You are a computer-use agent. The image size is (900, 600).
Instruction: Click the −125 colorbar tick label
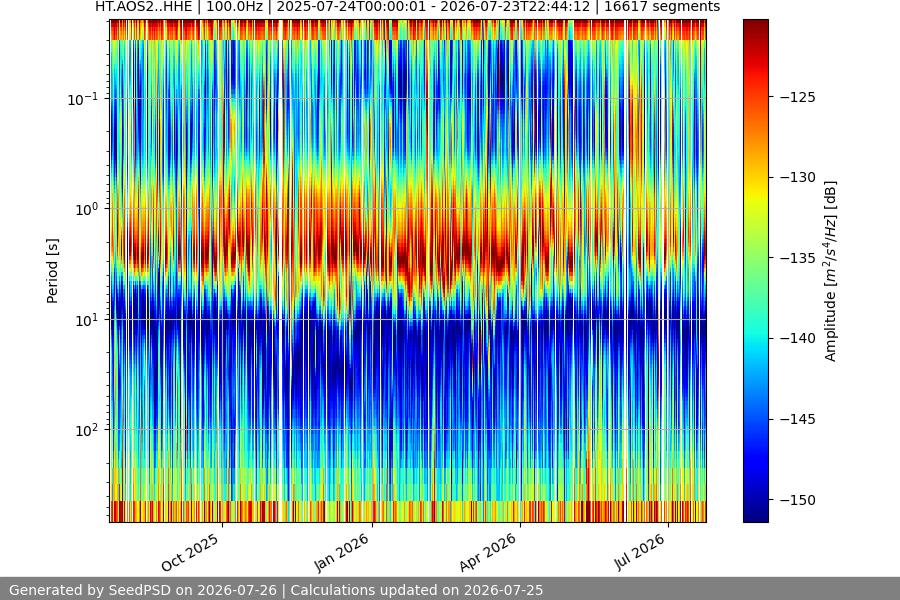[x=797, y=97]
